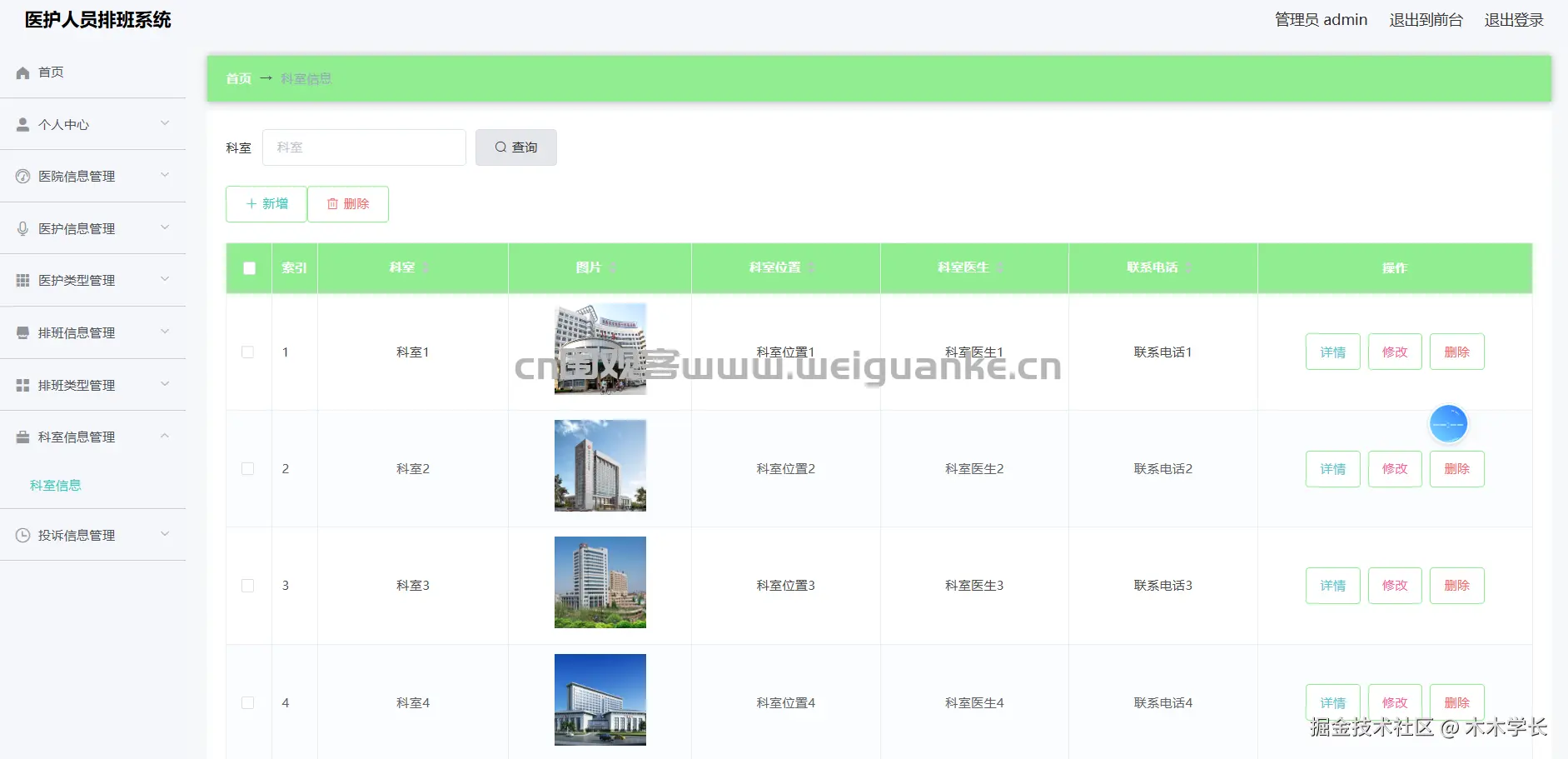1568x759 pixels.
Task: Click the building image in row 科室3
Action: pos(600,582)
